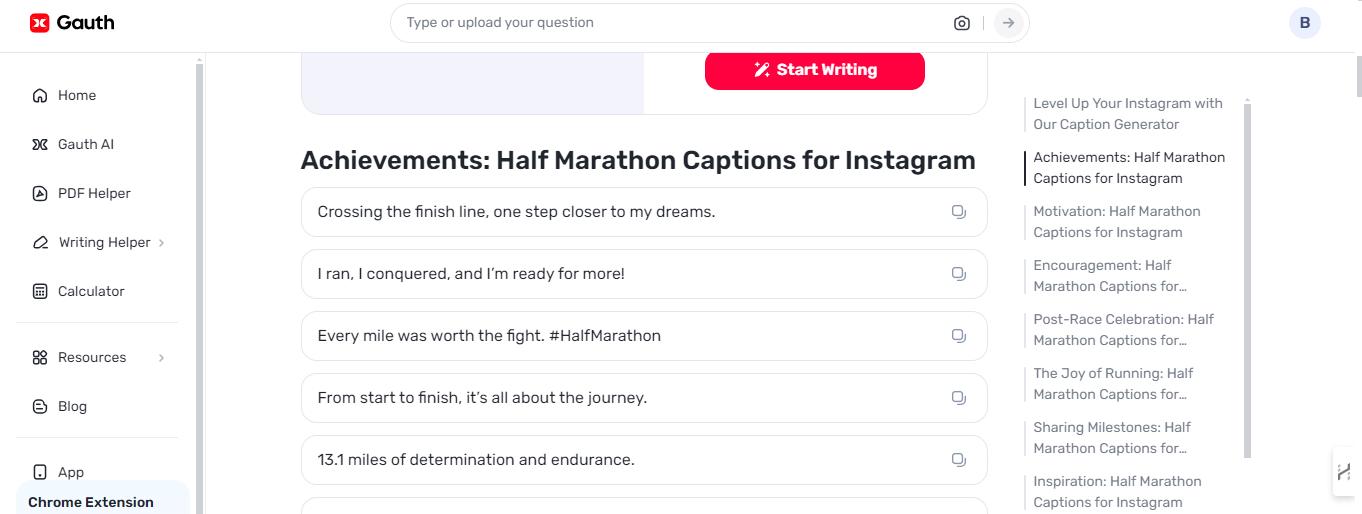
Task: Copy the 'Every mile was worth the fight' caption
Action: pos(958,336)
